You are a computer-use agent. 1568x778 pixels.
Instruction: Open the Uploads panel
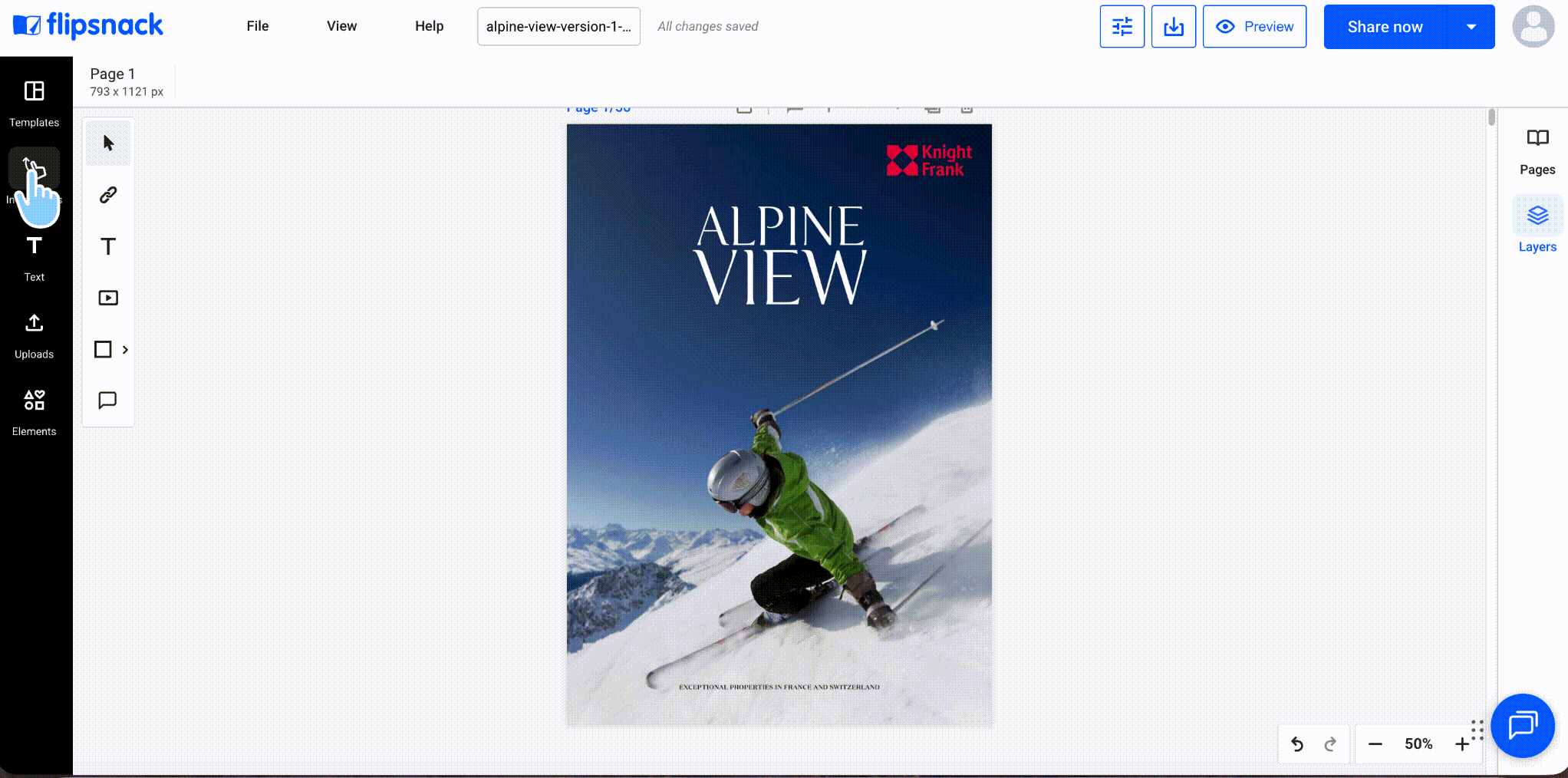tap(34, 336)
